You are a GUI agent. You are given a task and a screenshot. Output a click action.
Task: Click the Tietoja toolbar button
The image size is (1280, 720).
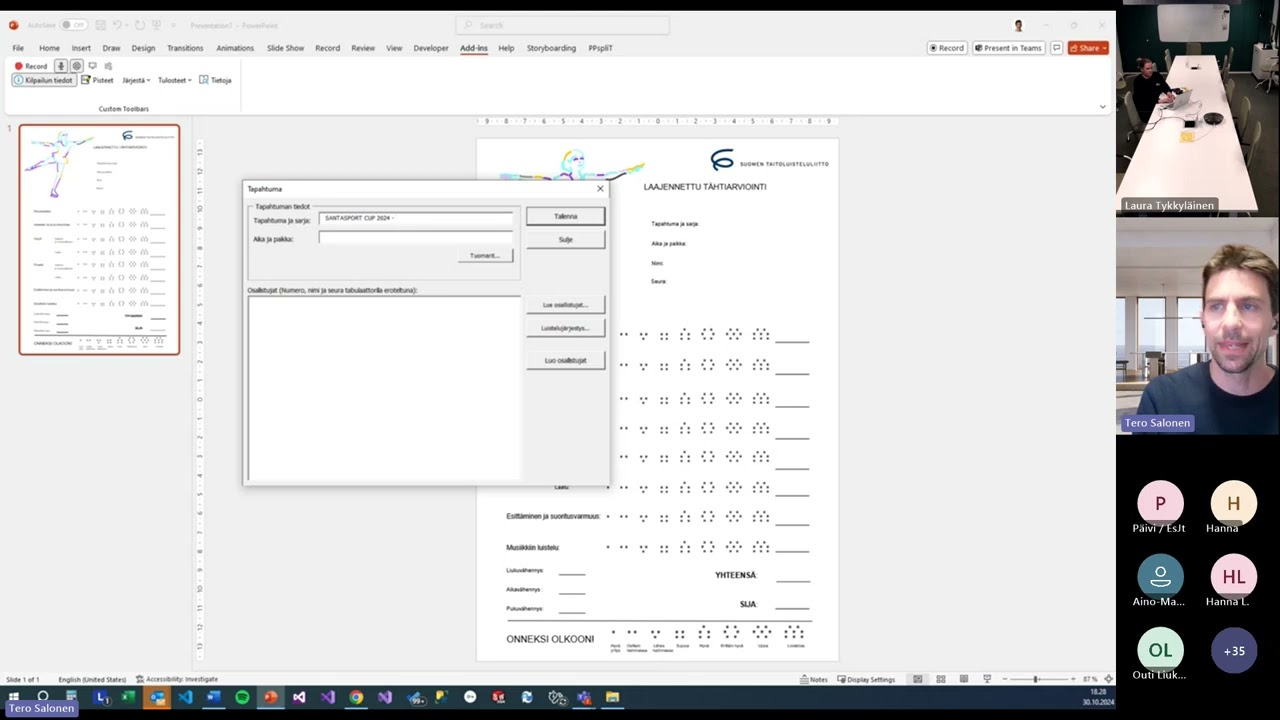coord(215,80)
